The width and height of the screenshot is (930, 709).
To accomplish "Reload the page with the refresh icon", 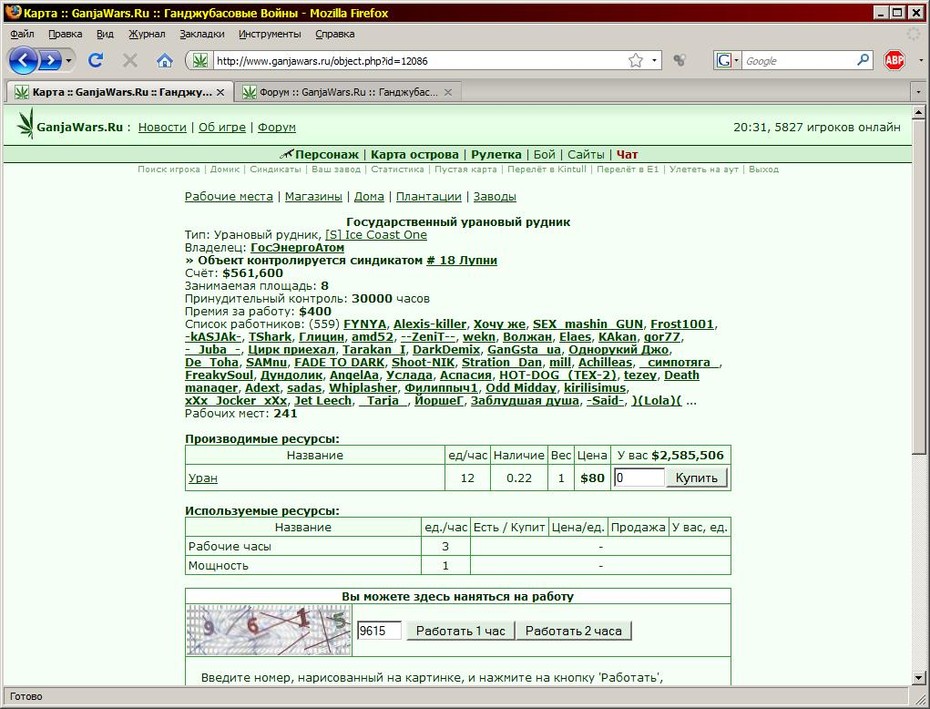I will (95, 60).
